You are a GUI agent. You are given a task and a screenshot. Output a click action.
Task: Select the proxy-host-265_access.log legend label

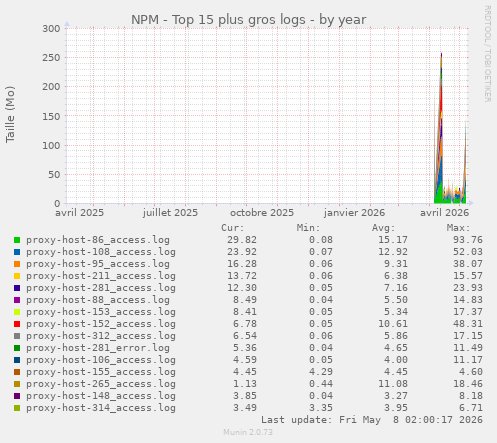point(101,384)
